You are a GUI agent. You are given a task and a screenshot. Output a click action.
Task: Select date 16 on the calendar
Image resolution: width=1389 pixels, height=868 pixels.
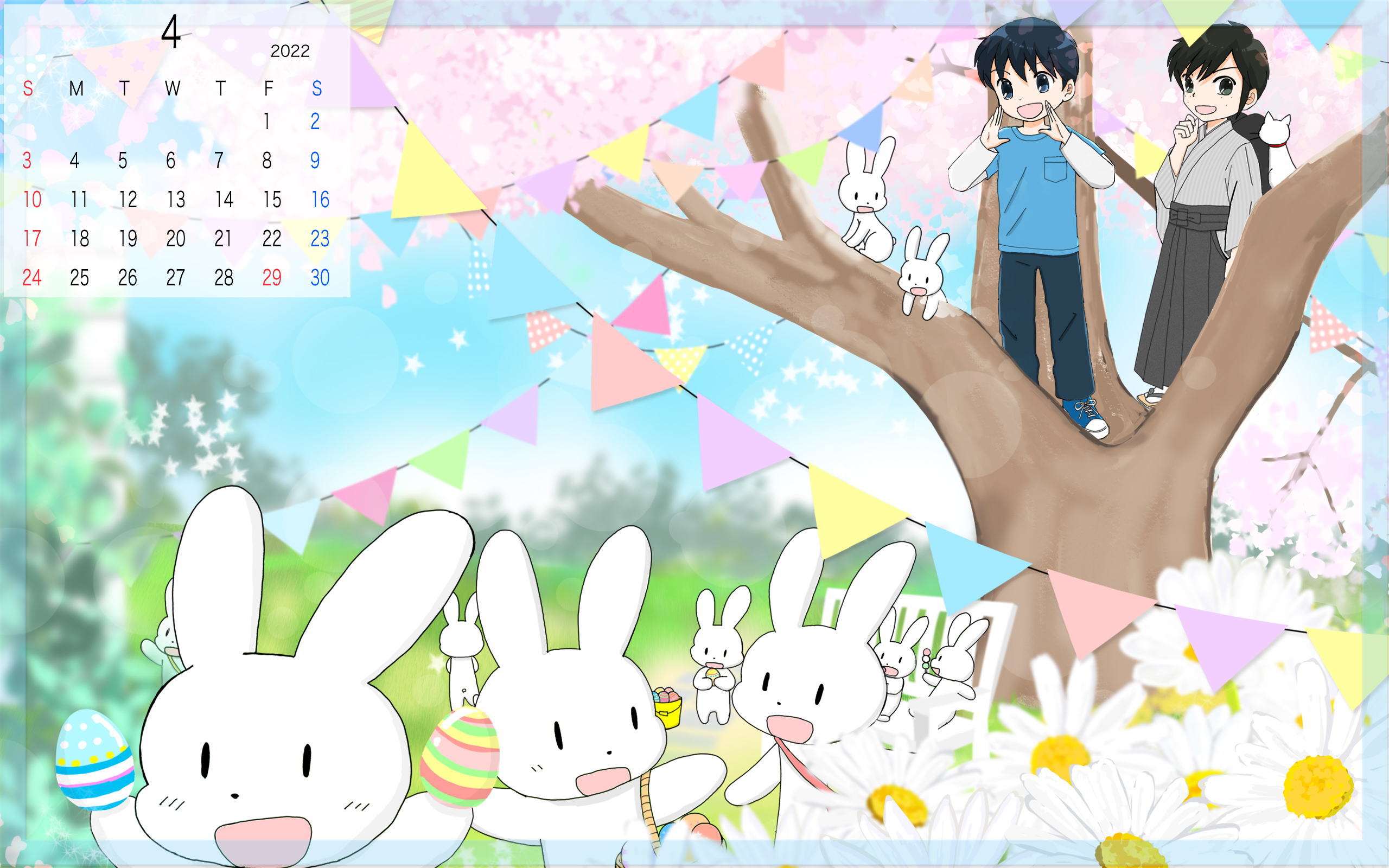320,199
